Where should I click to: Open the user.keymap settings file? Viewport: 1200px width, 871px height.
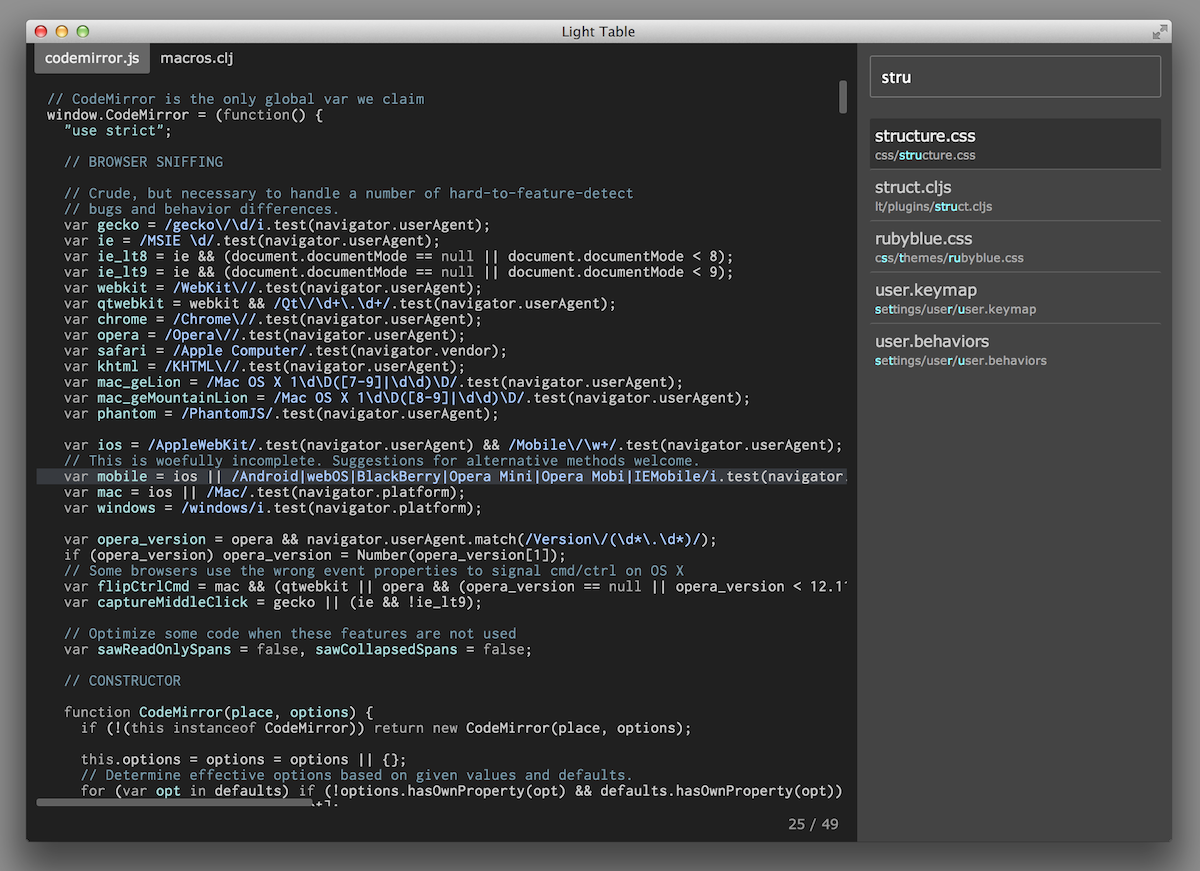tap(920, 289)
